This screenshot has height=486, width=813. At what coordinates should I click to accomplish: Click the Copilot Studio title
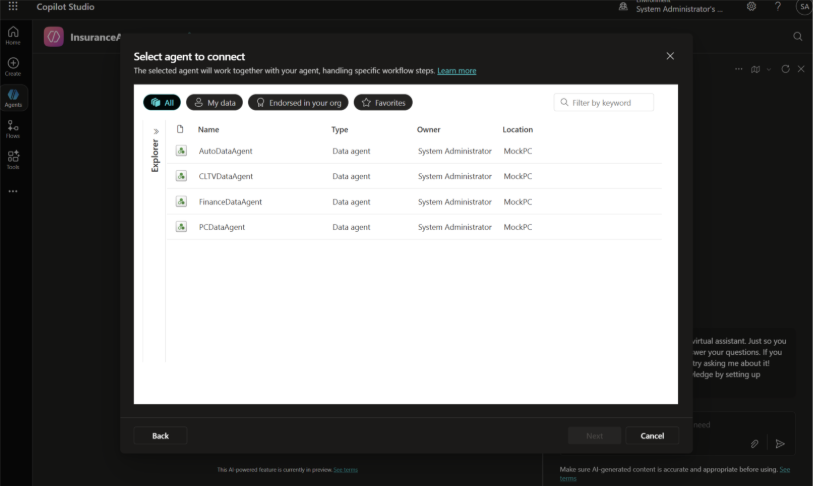pyautogui.click(x=65, y=7)
